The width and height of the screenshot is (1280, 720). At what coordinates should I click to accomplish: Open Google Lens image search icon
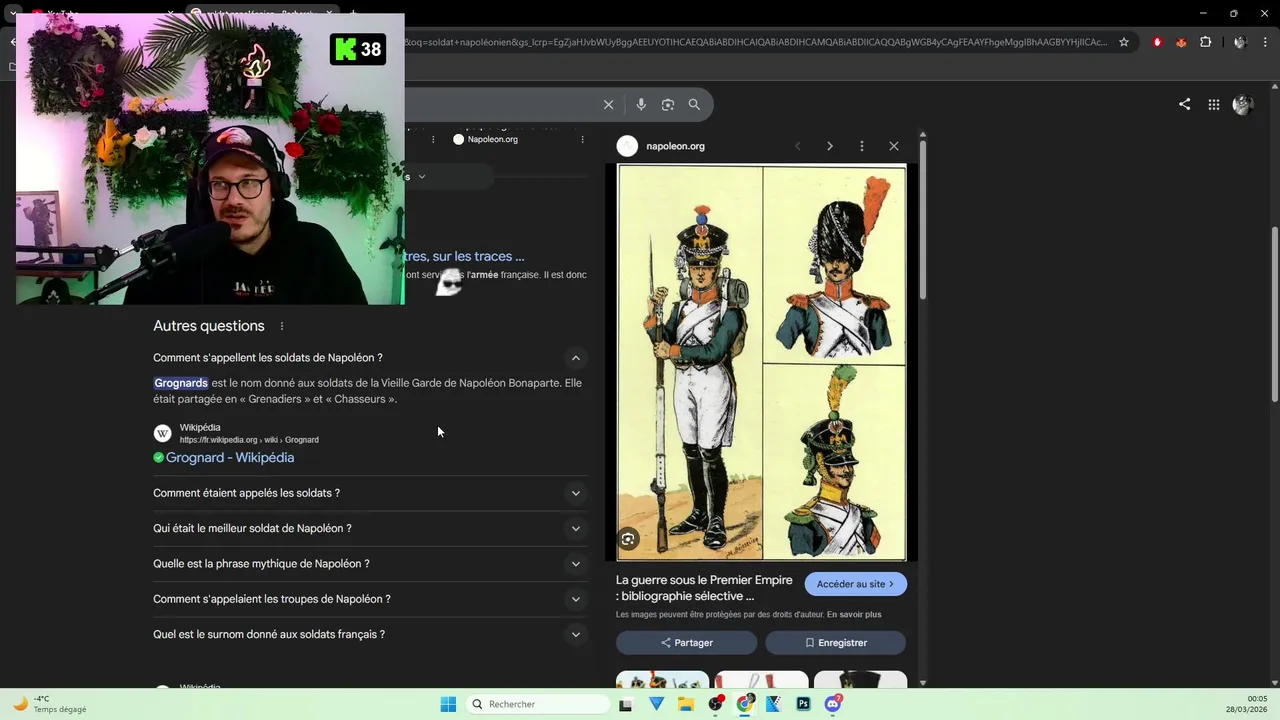click(x=668, y=104)
